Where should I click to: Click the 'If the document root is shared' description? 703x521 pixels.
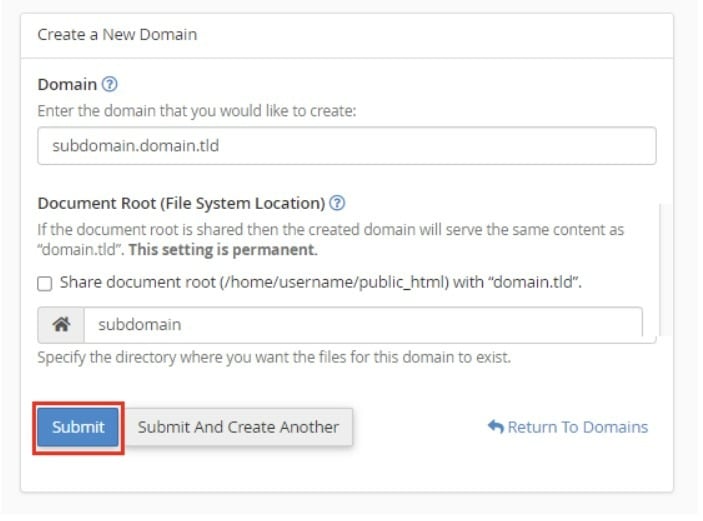(x=330, y=230)
